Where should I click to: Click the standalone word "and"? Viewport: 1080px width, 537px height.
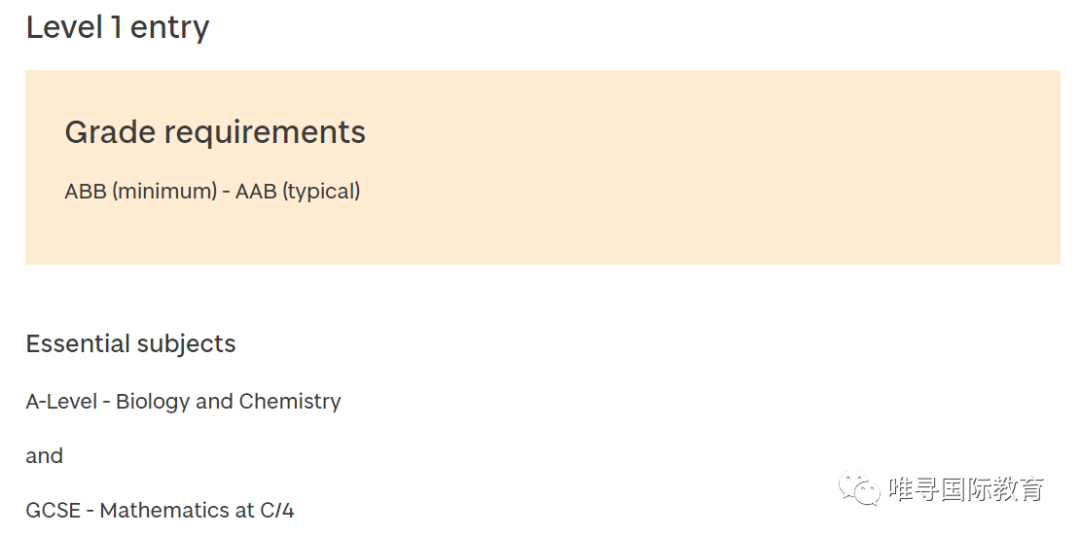coord(44,456)
